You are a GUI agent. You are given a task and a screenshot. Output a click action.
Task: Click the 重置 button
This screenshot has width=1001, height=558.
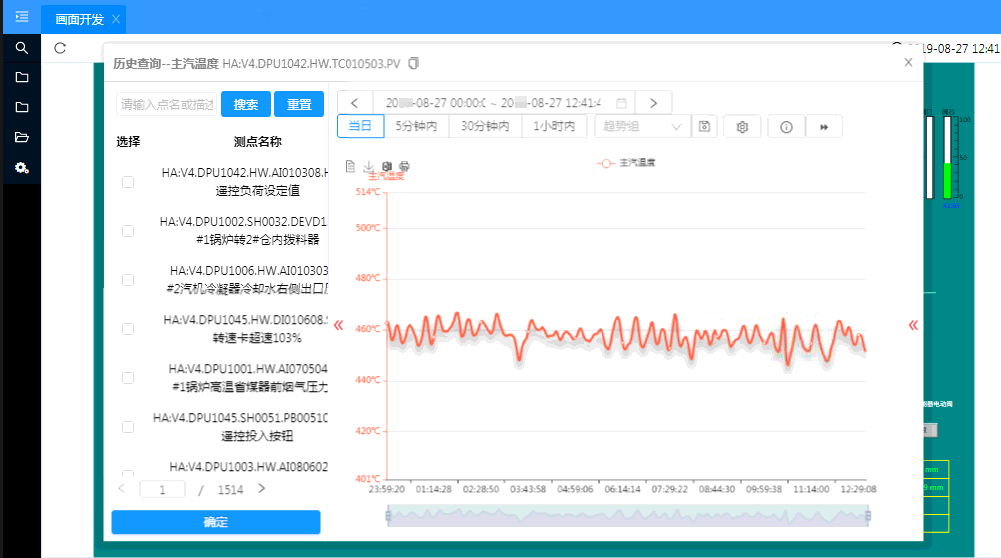(299, 104)
